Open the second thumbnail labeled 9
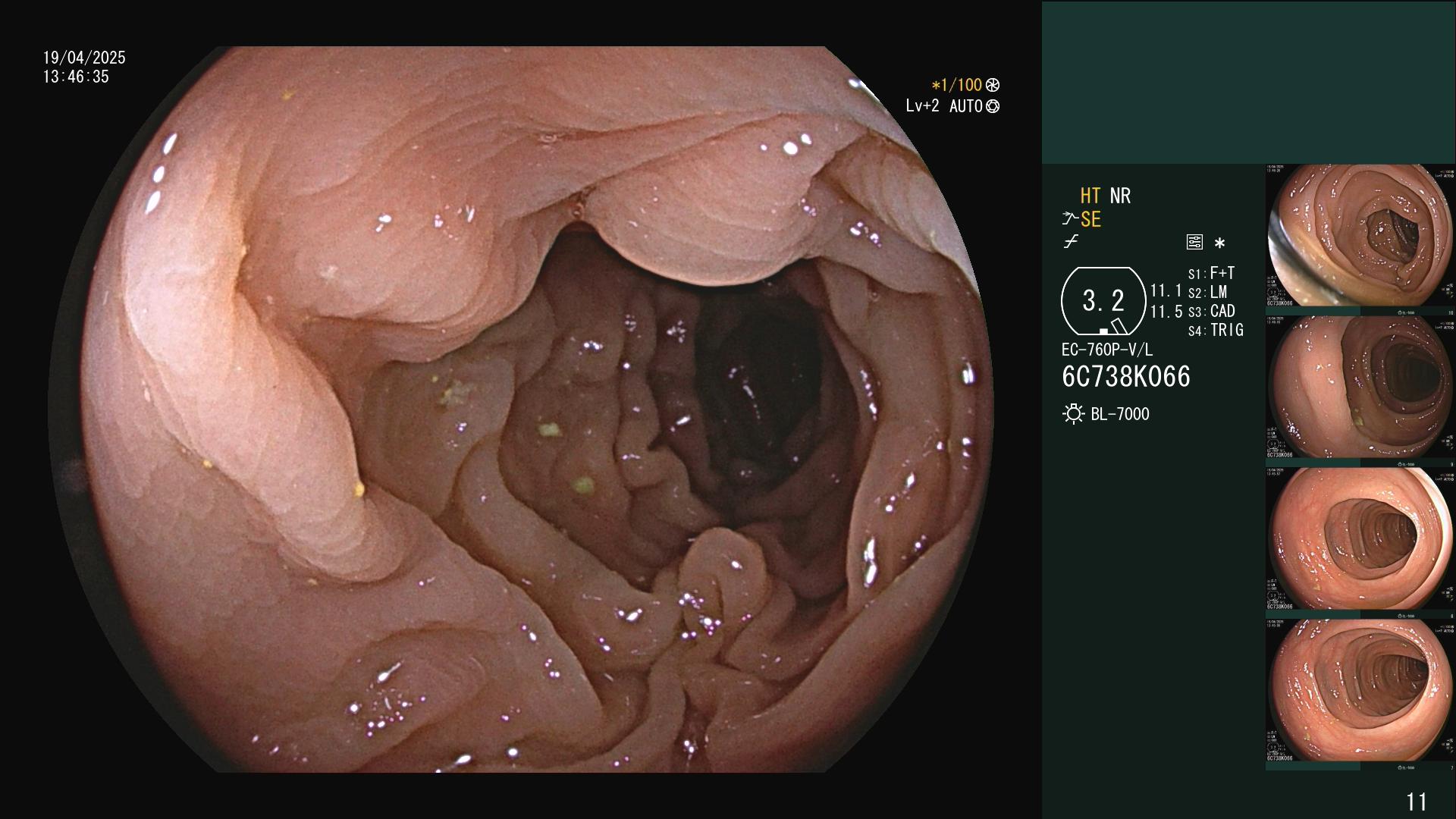Image resolution: width=1456 pixels, height=819 pixels. (x=1360, y=388)
